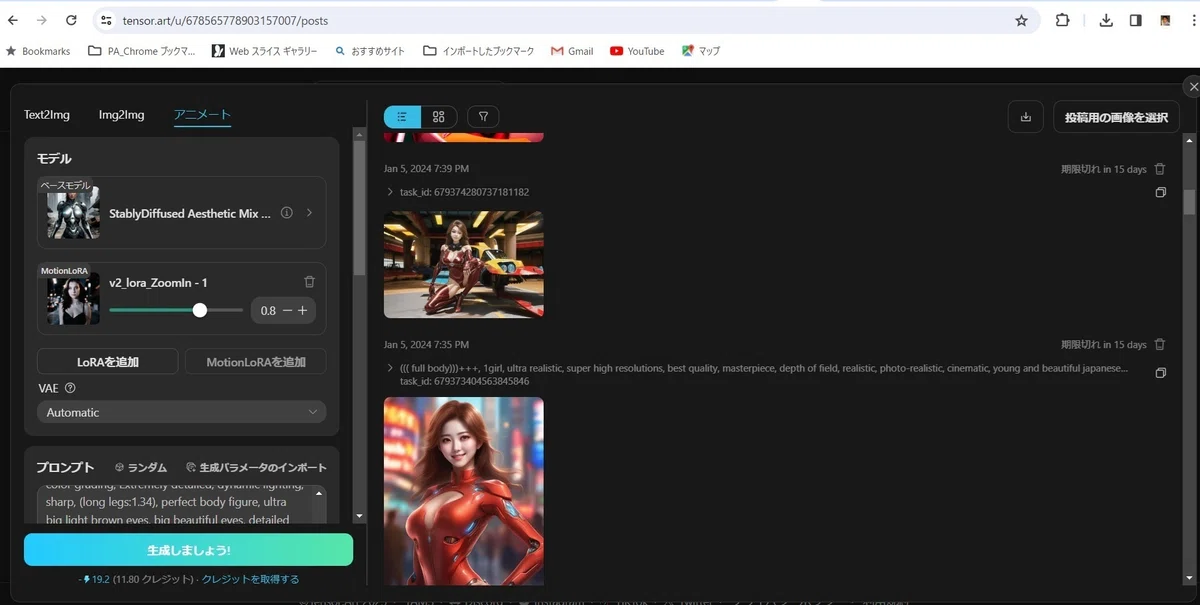Expand the full body prompt details
Image resolution: width=1200 pixels, height=605 pixels.
coord(390,368)
